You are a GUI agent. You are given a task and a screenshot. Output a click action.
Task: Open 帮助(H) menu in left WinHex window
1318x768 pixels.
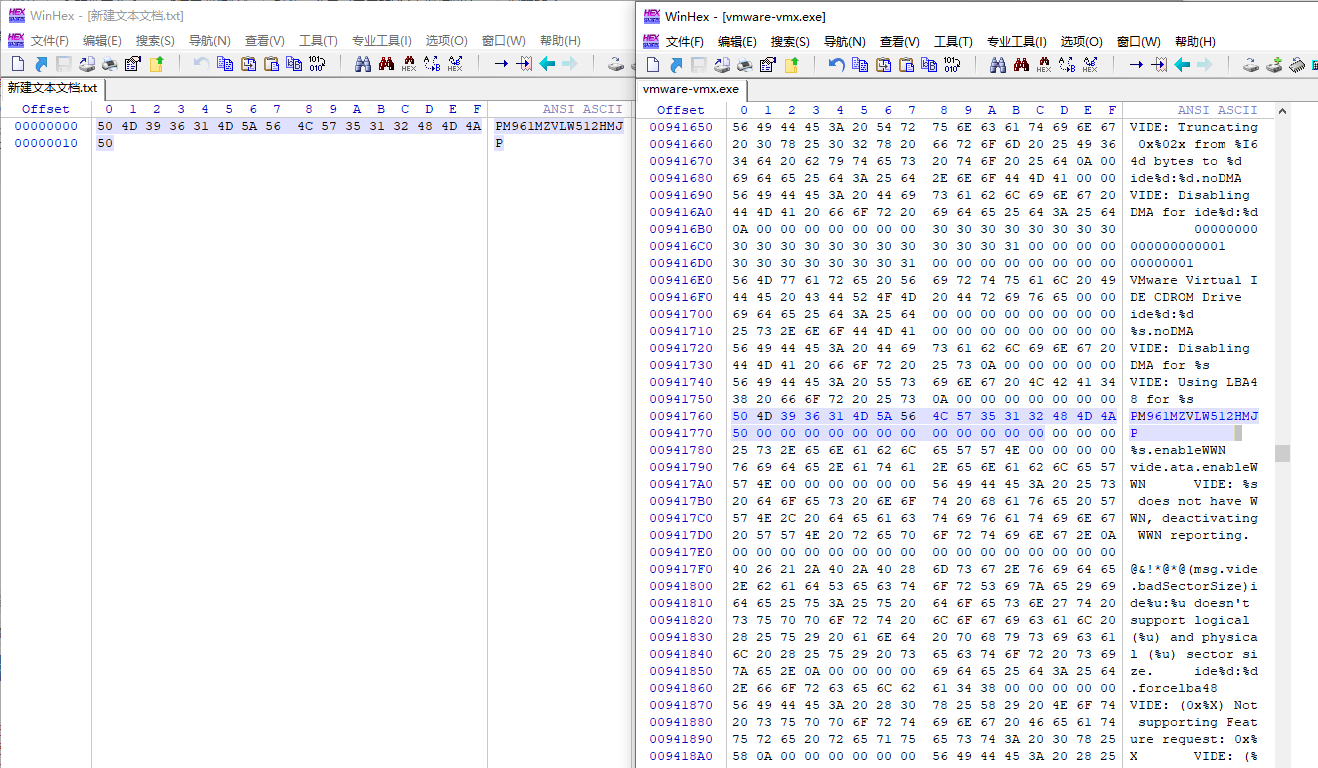[x=560, y=41]
